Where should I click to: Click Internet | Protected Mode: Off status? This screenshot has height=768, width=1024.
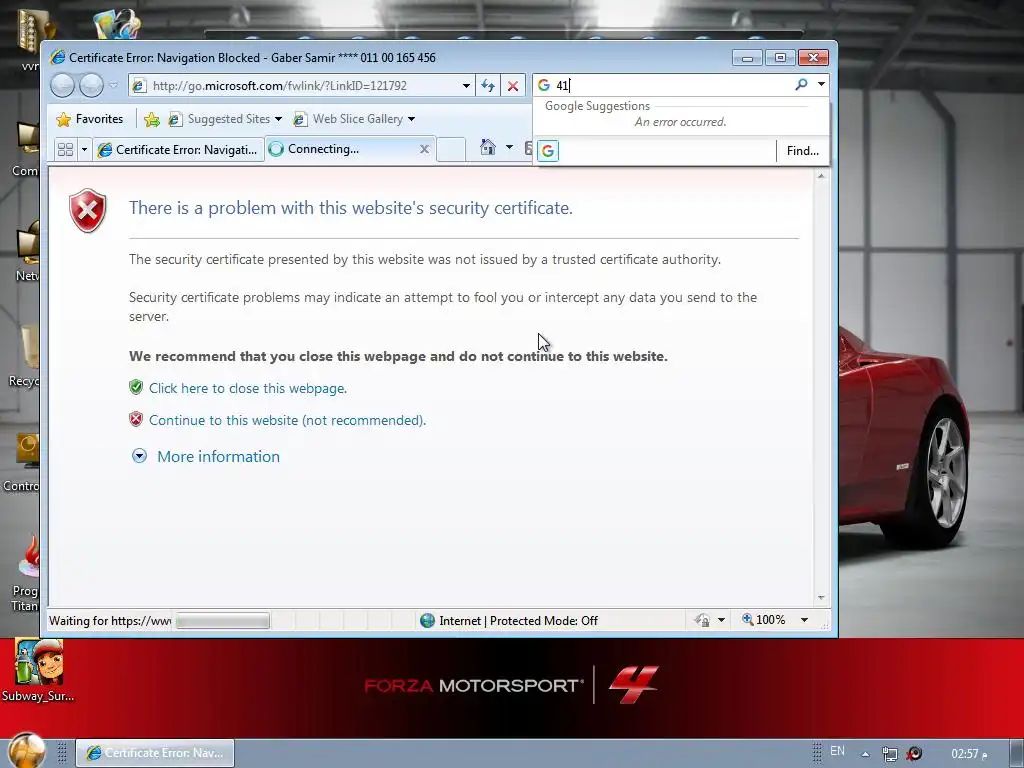pos(518,620)
